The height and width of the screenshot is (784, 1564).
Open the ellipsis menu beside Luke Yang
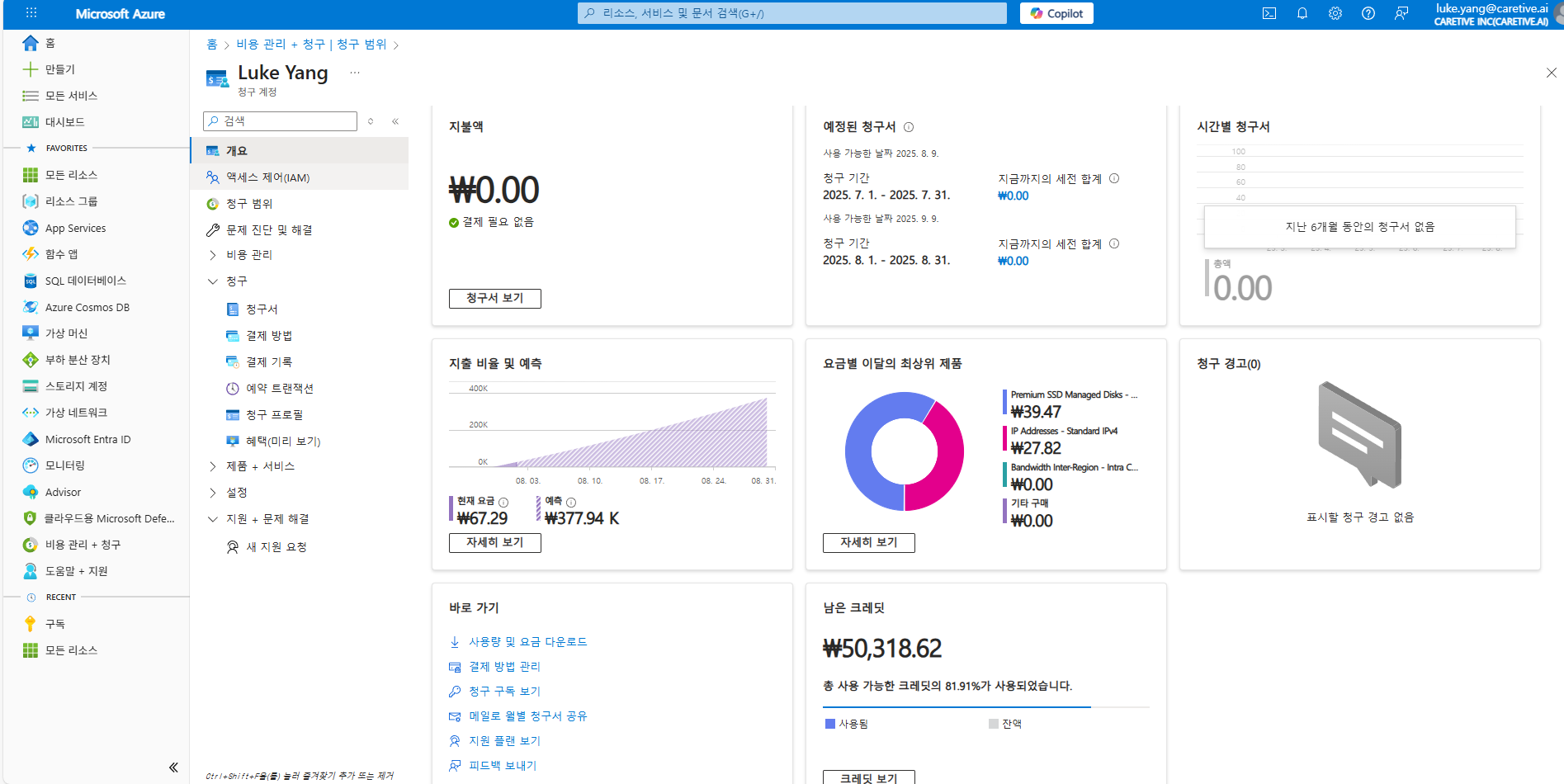[355, 73]
